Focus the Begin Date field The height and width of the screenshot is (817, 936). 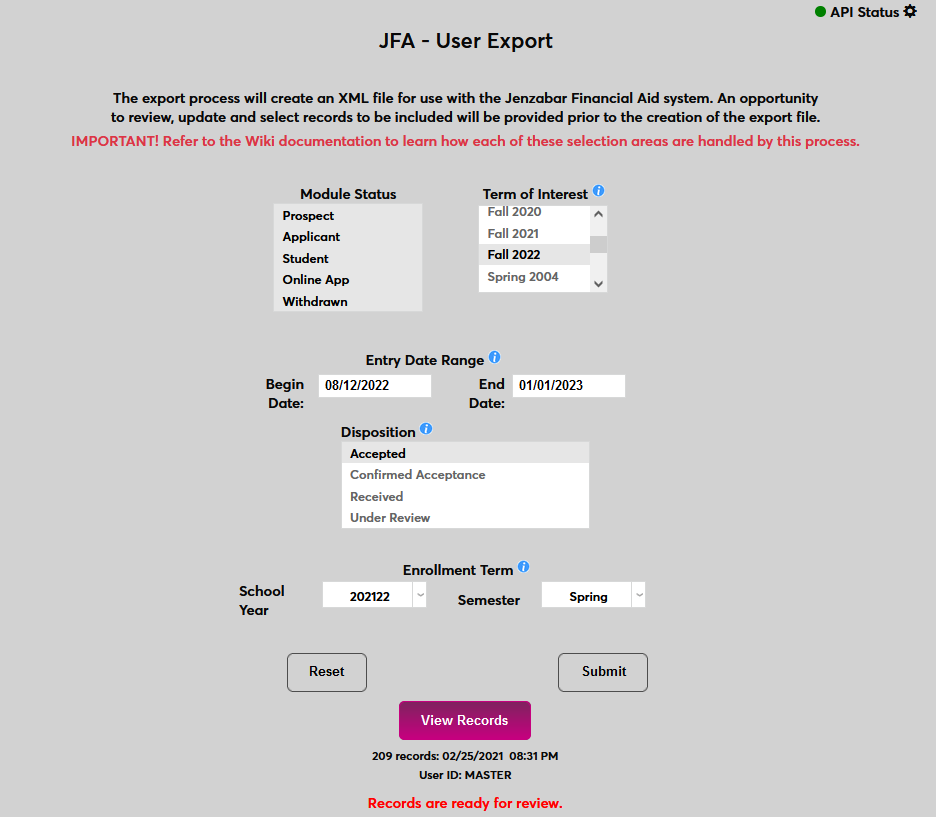[x=375, y=386]
